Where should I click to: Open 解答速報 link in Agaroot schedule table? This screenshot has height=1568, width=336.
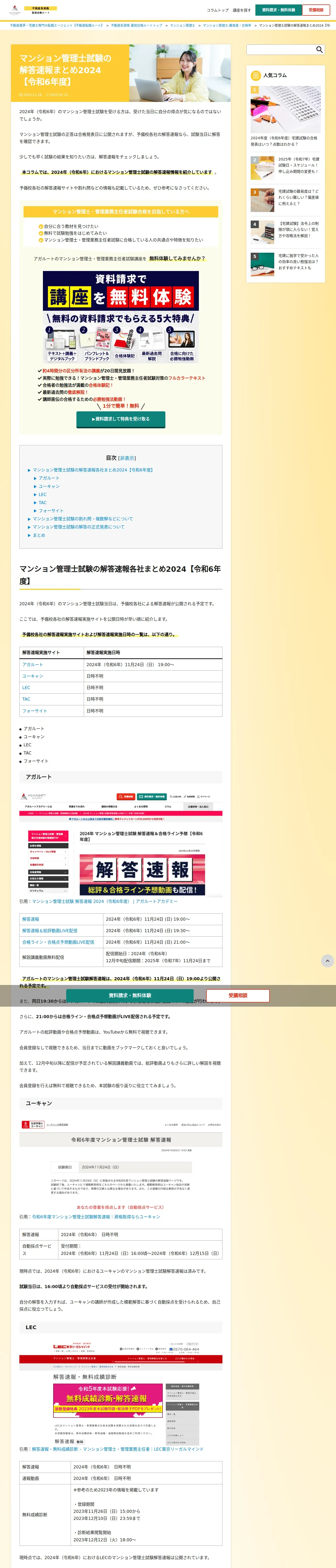point(31,919)
